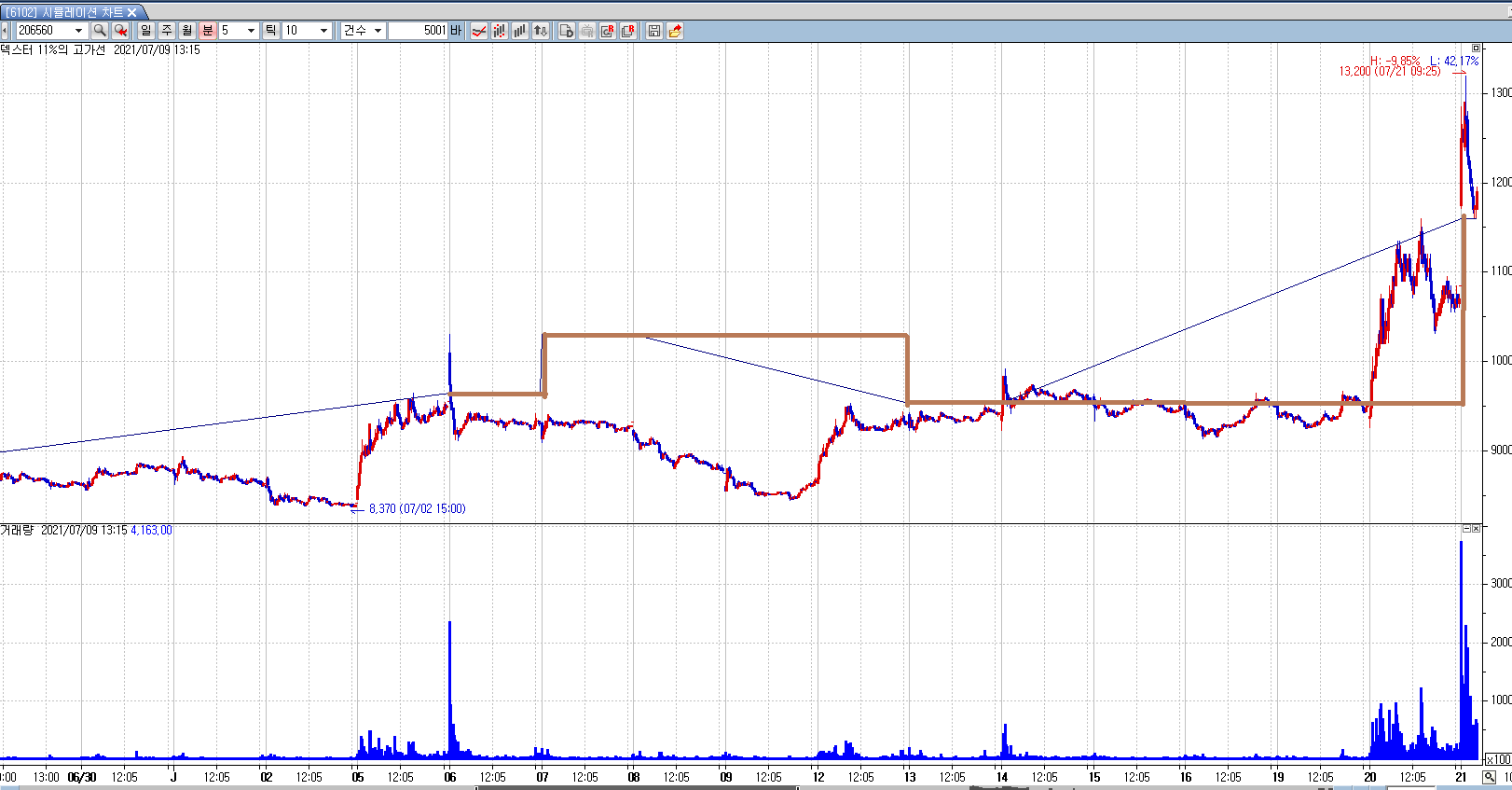
Task: Click the floppy disk save icon
Action: (654, 31)
